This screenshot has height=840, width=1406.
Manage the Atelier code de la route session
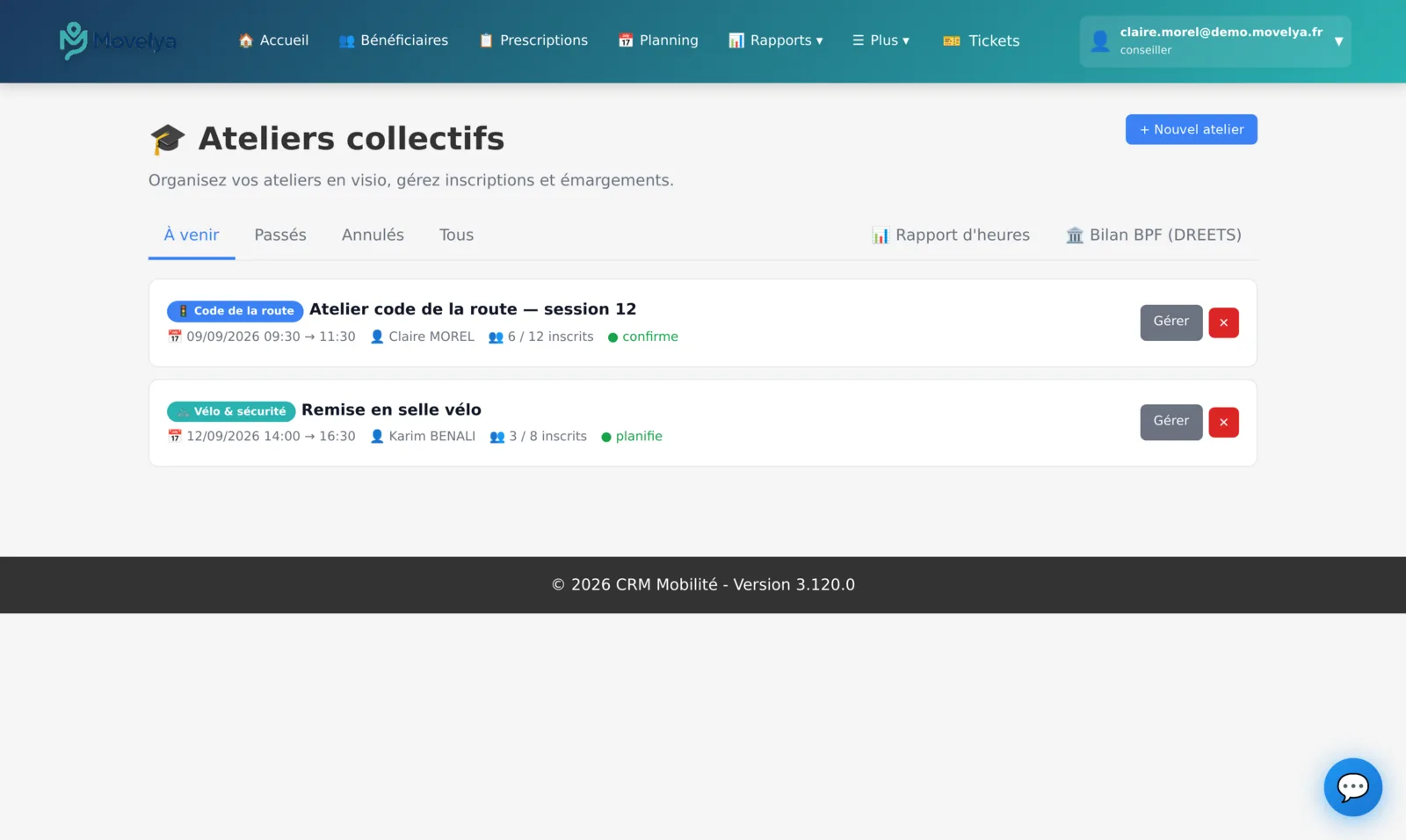[x=1171, y=322]
